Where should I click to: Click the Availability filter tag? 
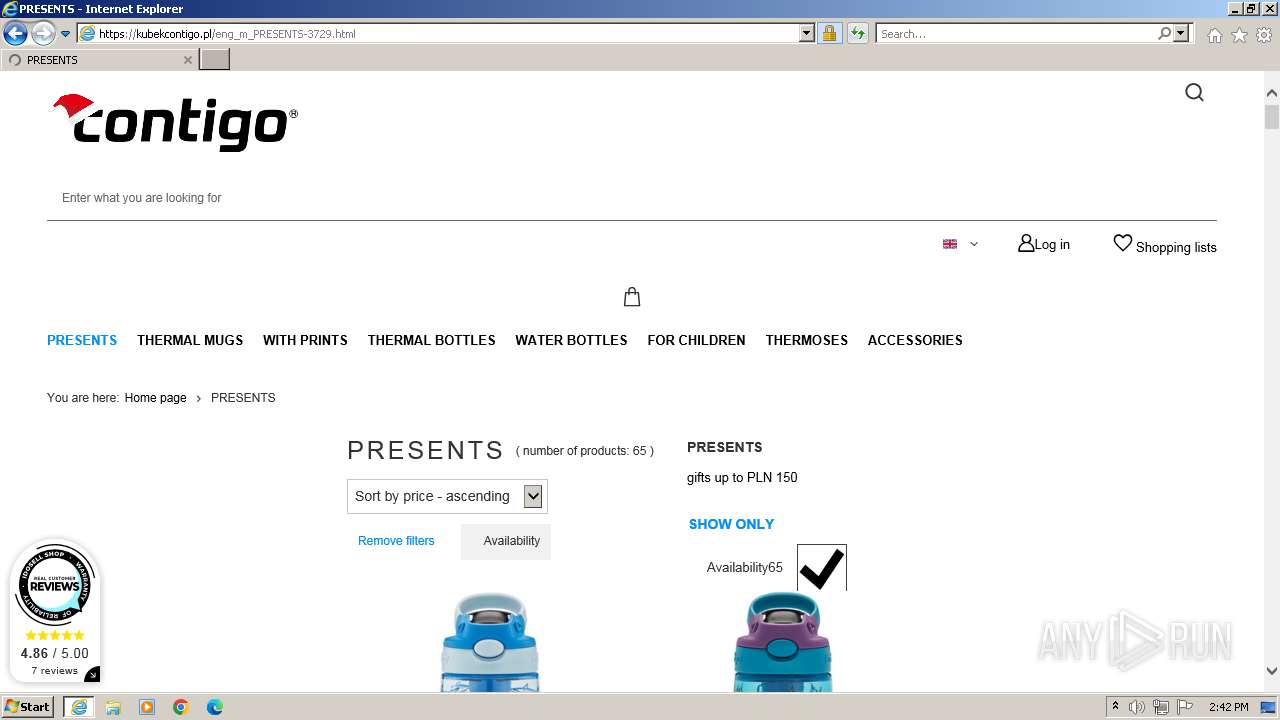point(506,541)
